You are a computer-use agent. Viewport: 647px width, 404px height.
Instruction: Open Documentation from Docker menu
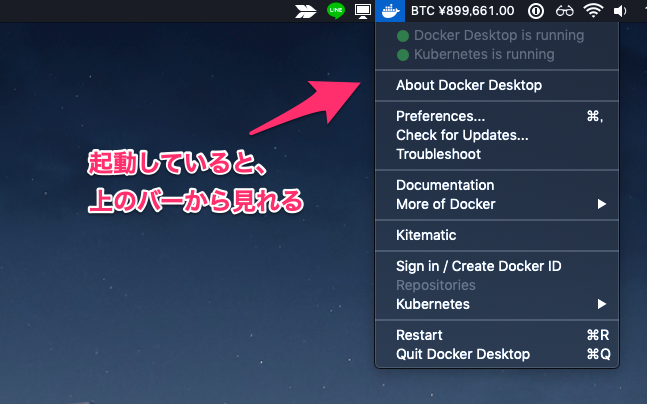497,185
